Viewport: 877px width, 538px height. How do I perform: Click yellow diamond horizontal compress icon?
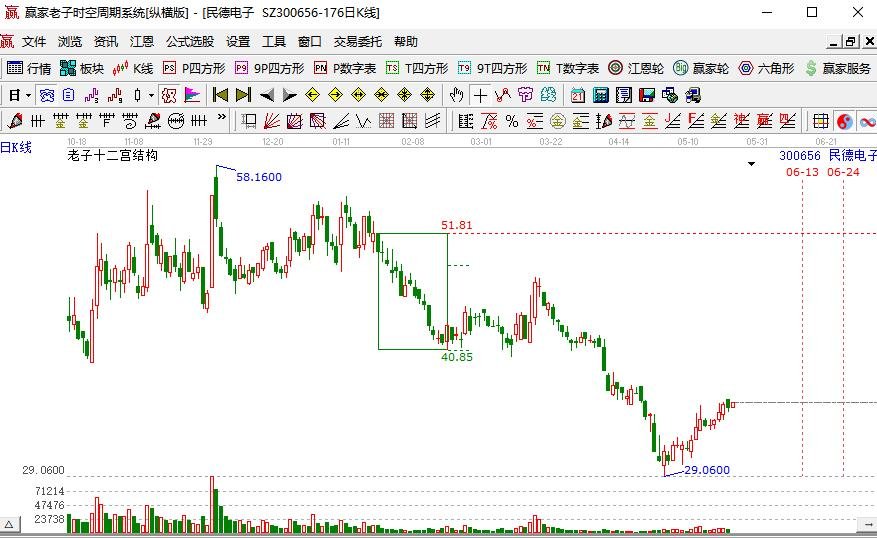click(381, 96)
